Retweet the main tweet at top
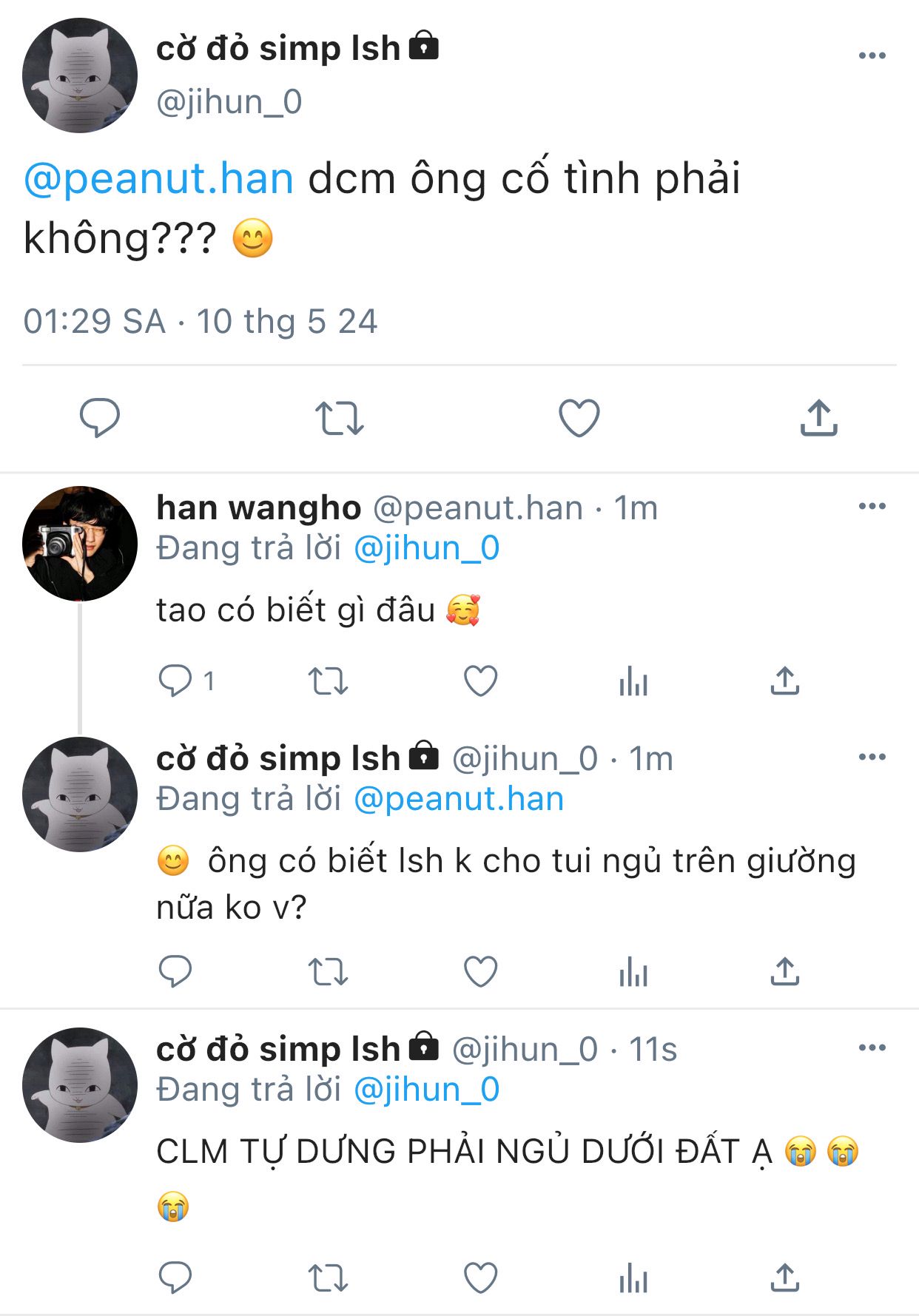The image size is (919, 1316). (339, 418)
